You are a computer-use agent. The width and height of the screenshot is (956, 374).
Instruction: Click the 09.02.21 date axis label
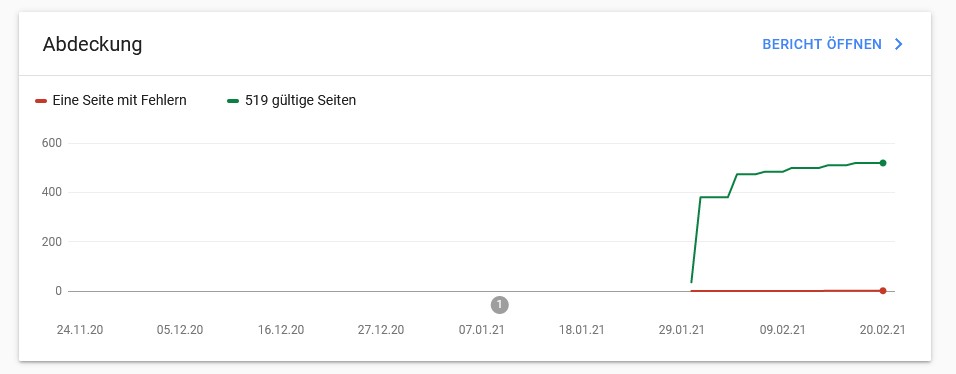(x=782, y=330)
